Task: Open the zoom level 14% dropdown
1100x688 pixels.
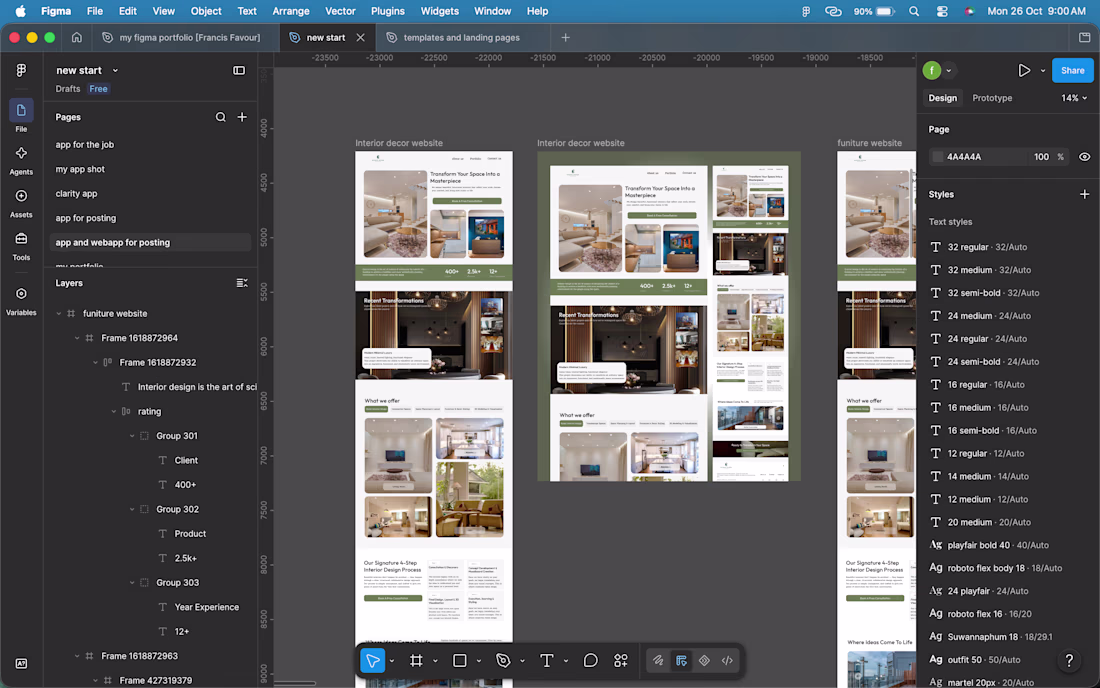Action: [x=1074, y=98]
